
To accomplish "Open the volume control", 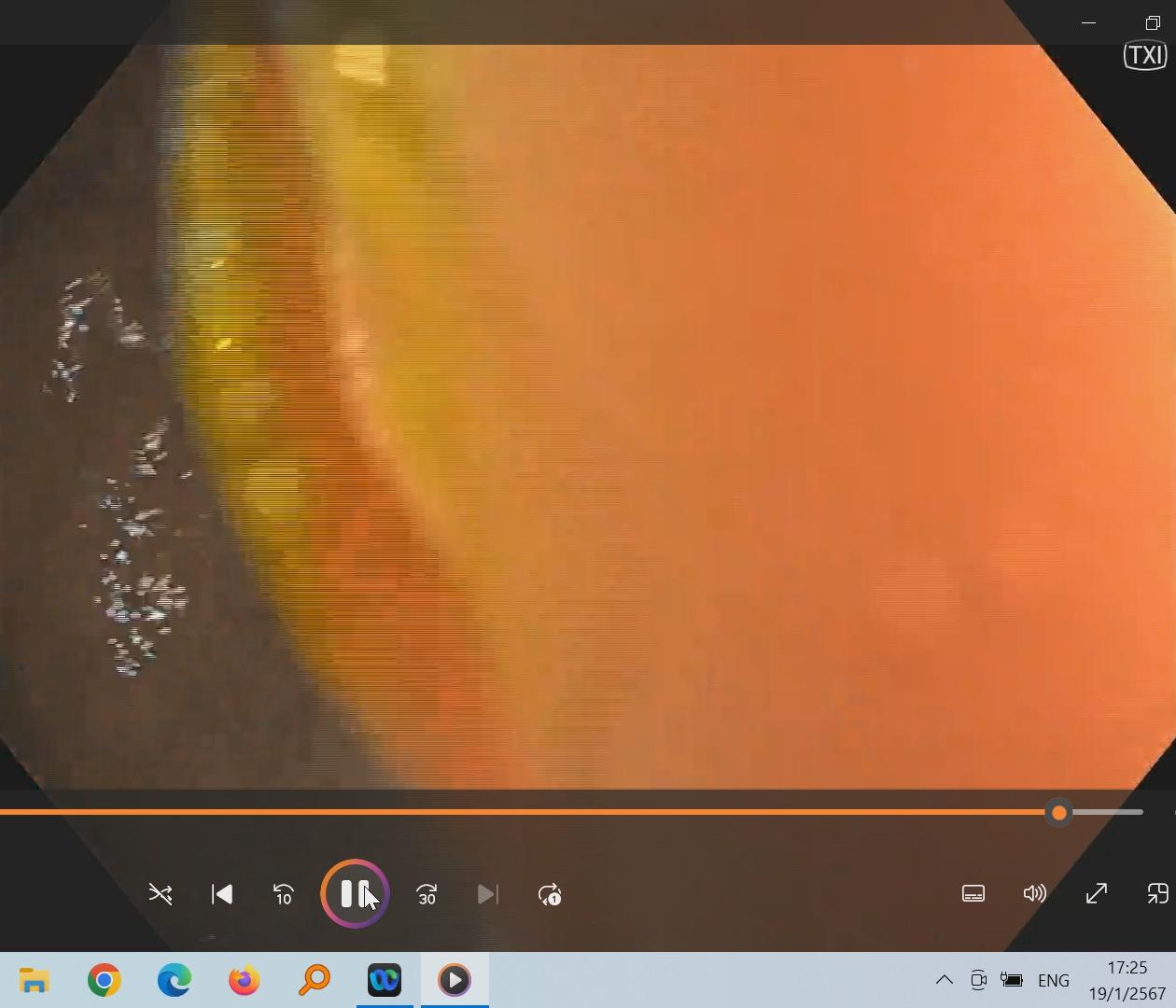I will click(1034, 894).
